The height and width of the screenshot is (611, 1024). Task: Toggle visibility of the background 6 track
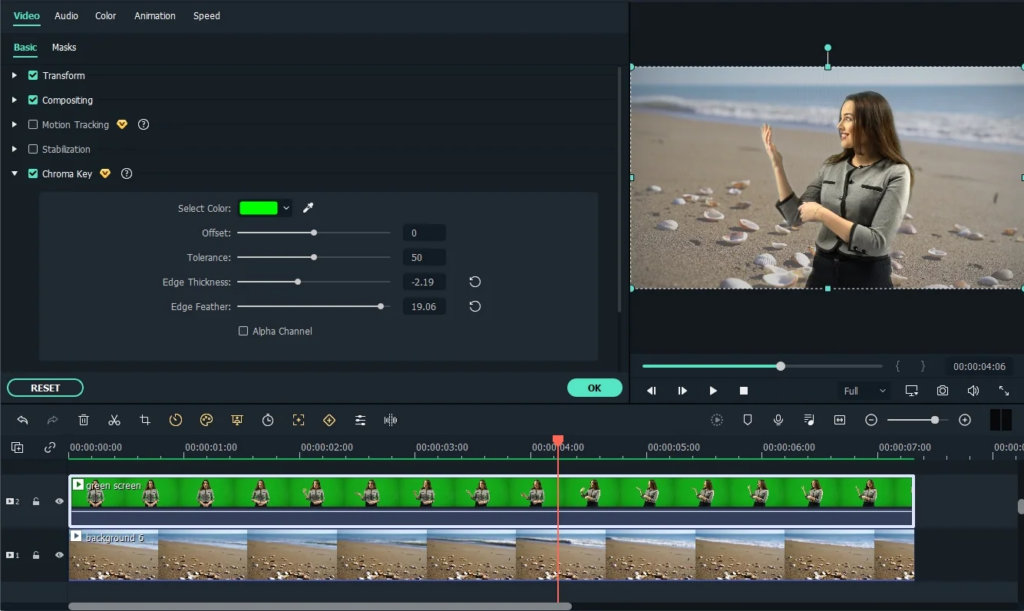(x=59, y=555)
